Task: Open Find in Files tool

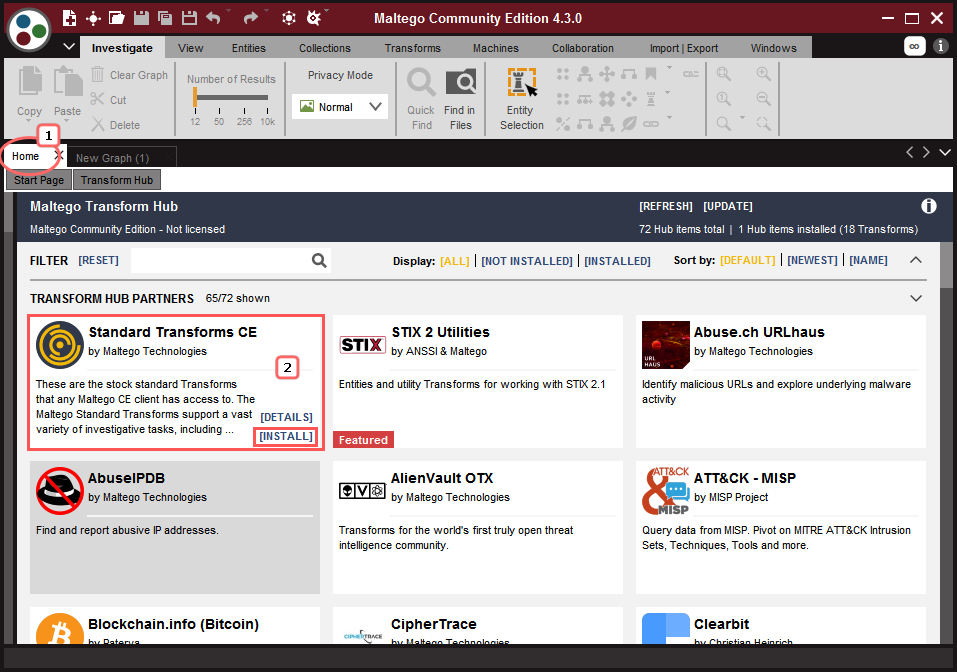Action: point(461,99)
